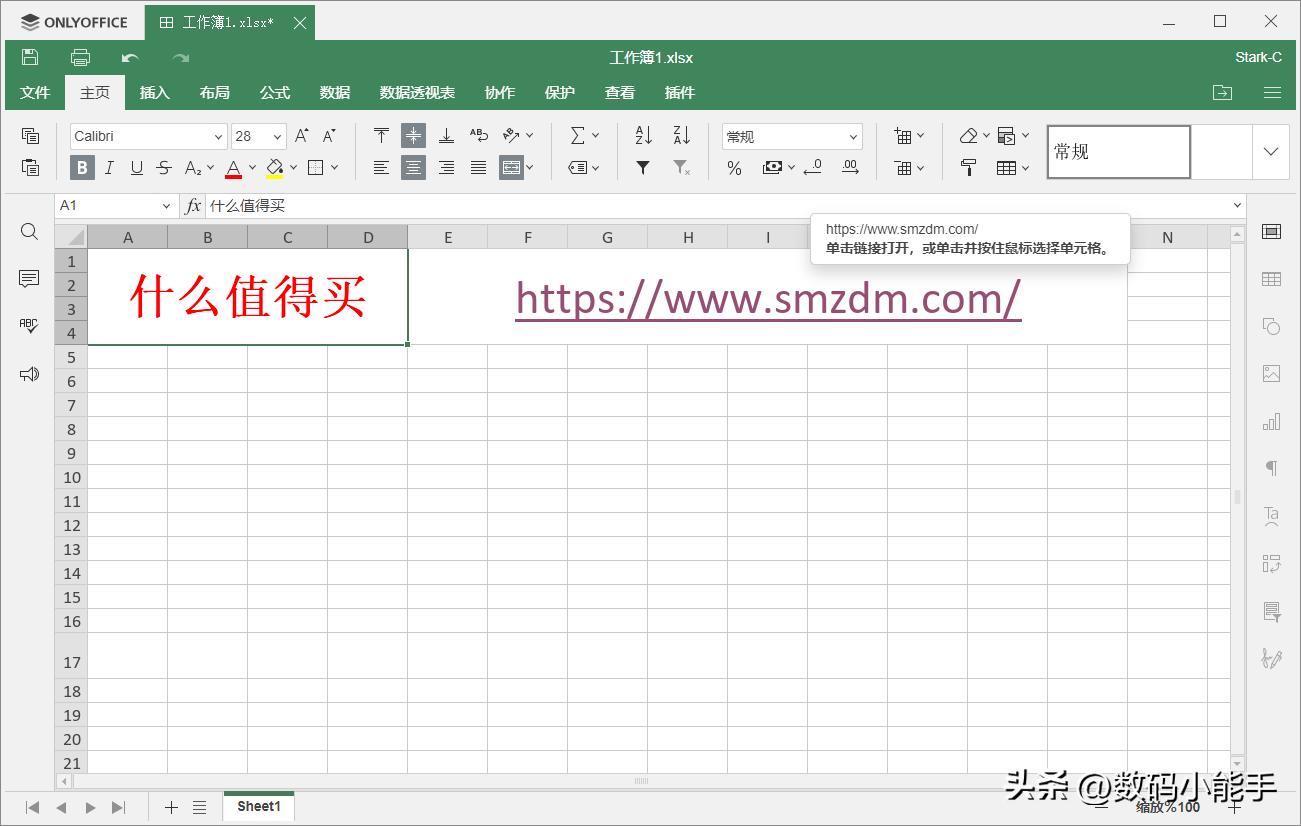Toggle bold formatting for the cell text
The image size is (1301, 826).
(x=81, y=168)
